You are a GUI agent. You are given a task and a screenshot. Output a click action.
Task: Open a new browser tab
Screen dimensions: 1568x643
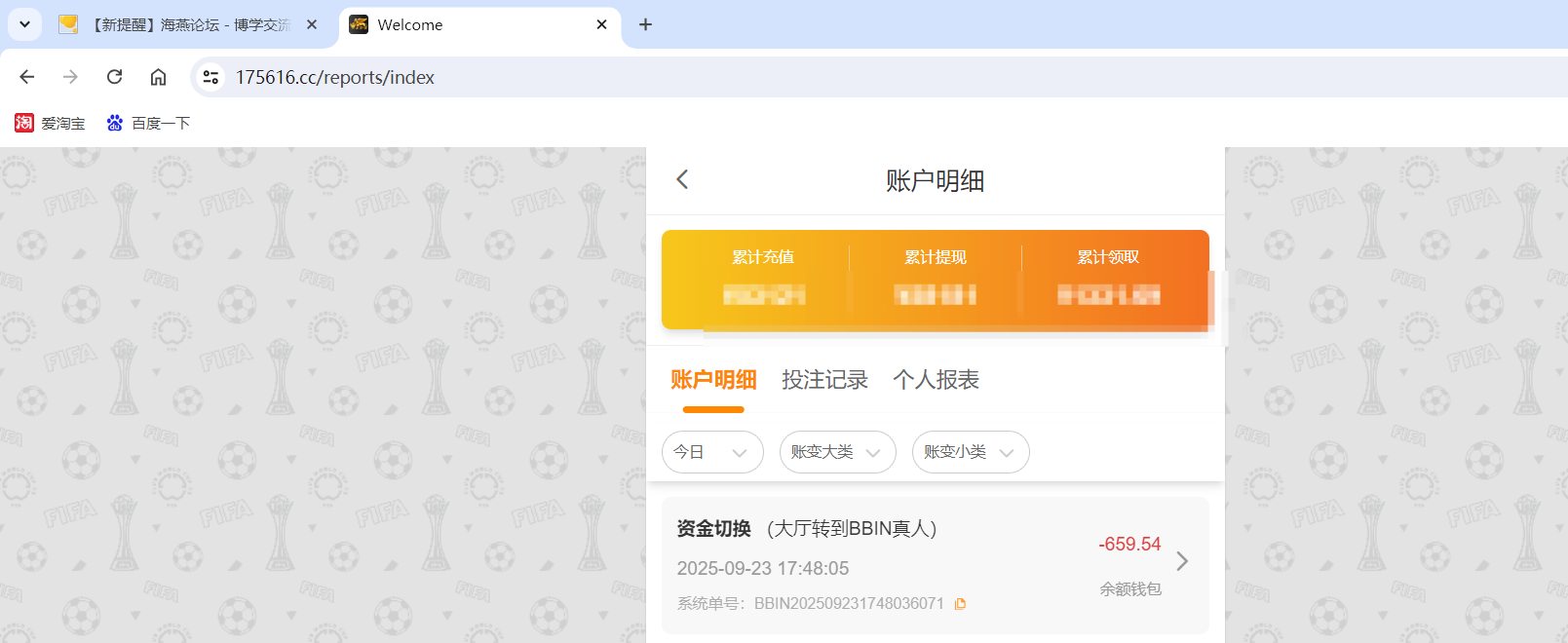[x=645, y=24]
